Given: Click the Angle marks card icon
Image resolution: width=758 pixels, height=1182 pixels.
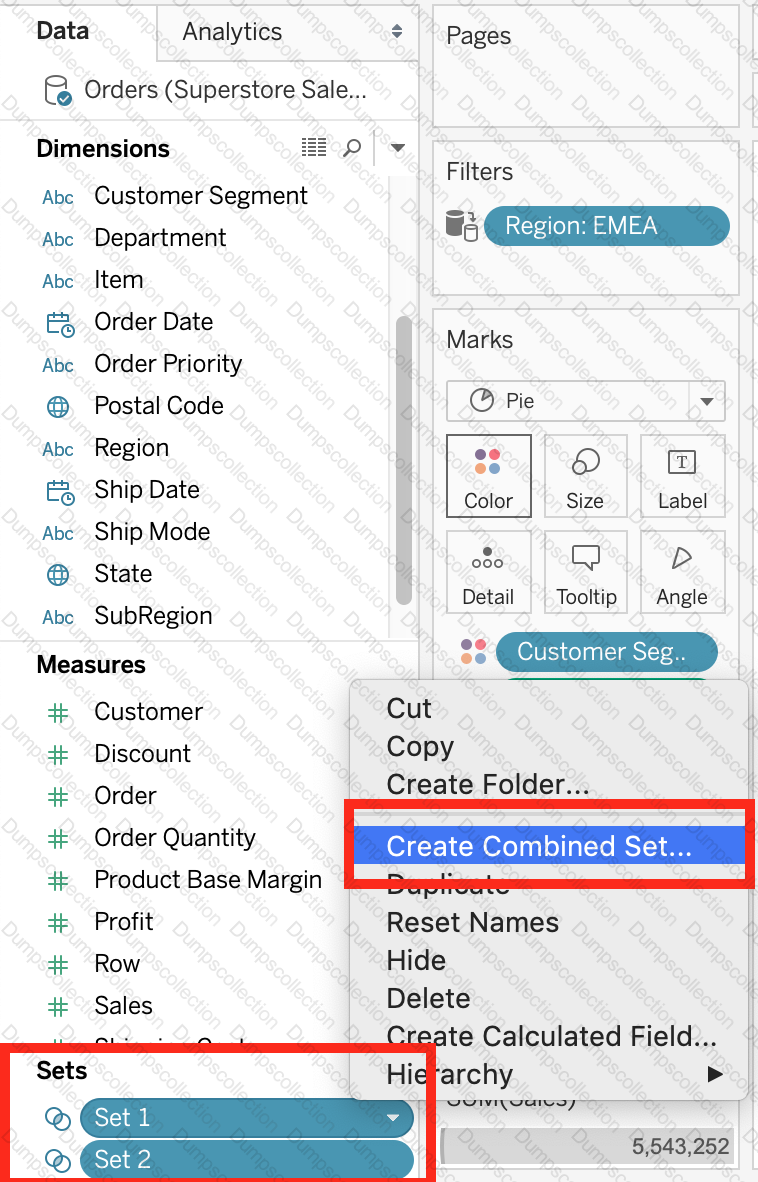Looking at the screenshot, I should coord(682,572).
